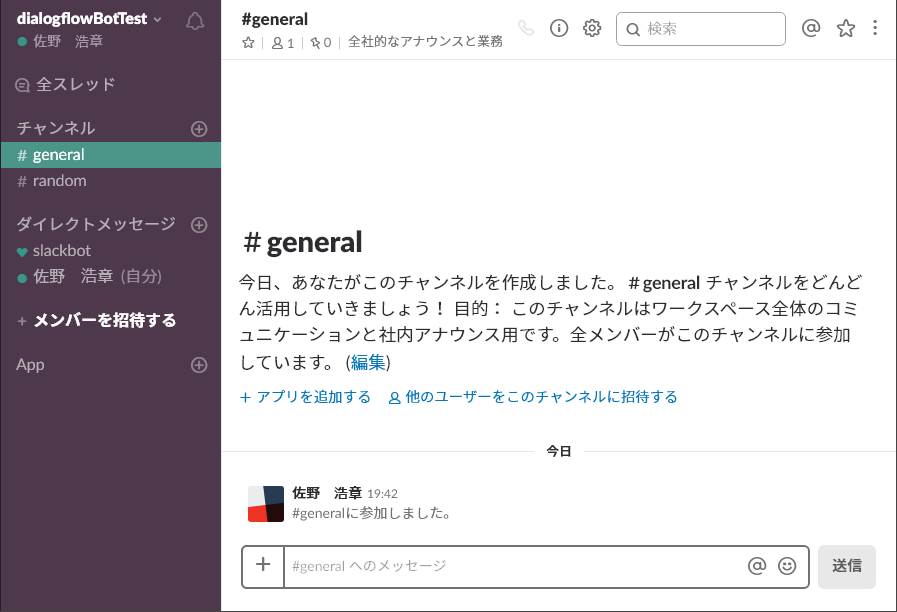Select the # general channel
This screenshot has height=612, width=897.
coord(110,155)
